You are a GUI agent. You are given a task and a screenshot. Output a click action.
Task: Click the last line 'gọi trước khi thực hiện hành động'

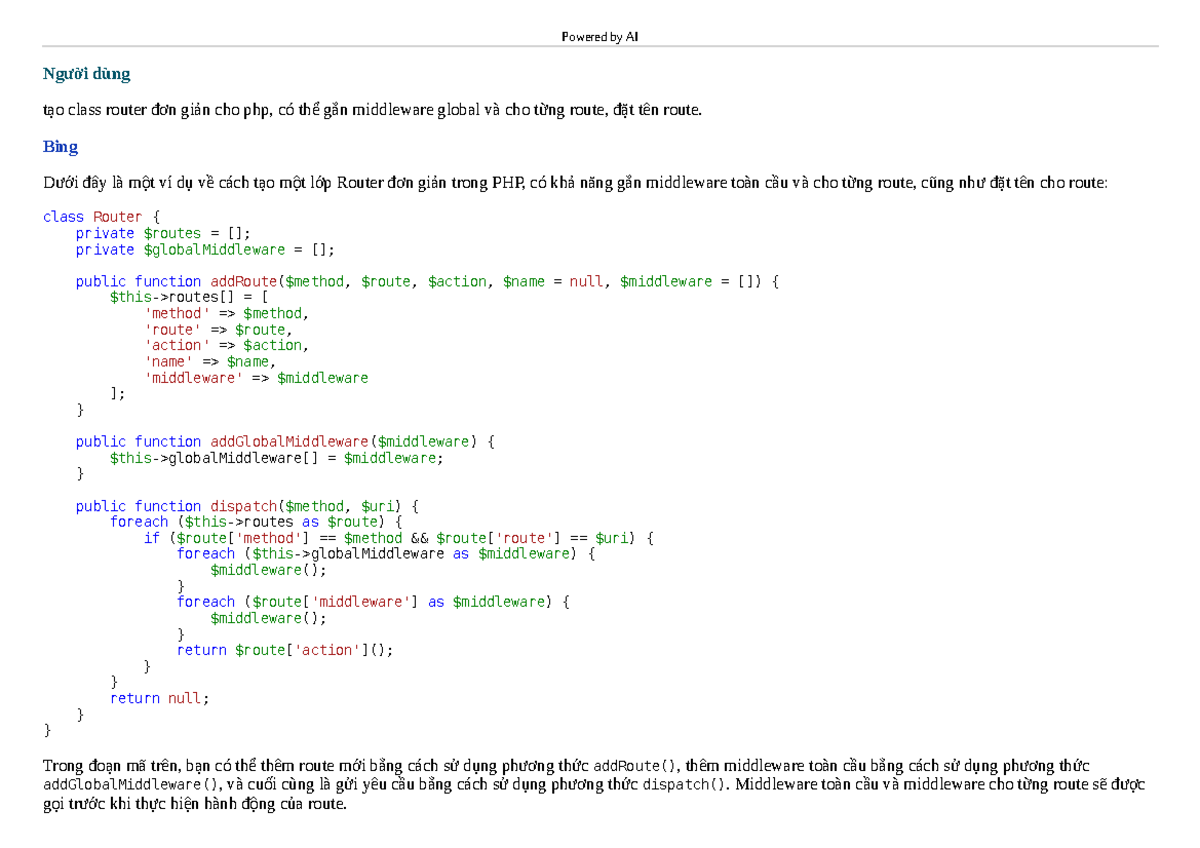click(x=194, y=802)
